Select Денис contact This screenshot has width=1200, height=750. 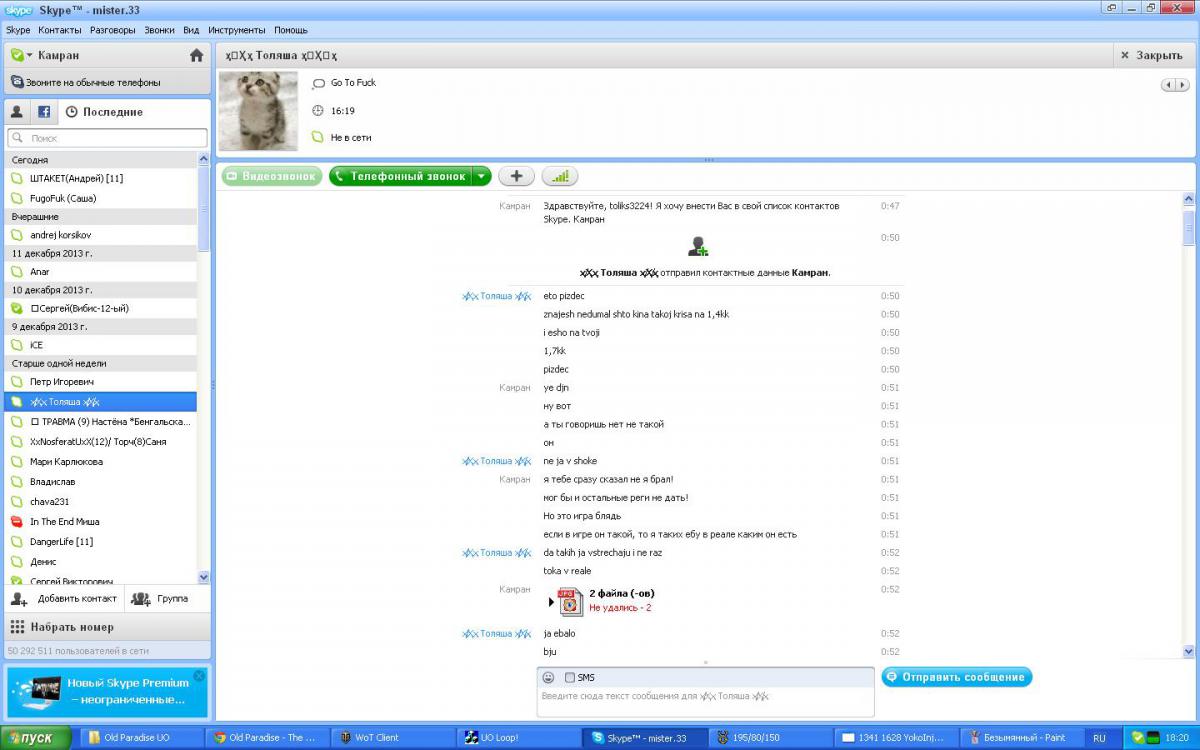[x=102, y=561]
